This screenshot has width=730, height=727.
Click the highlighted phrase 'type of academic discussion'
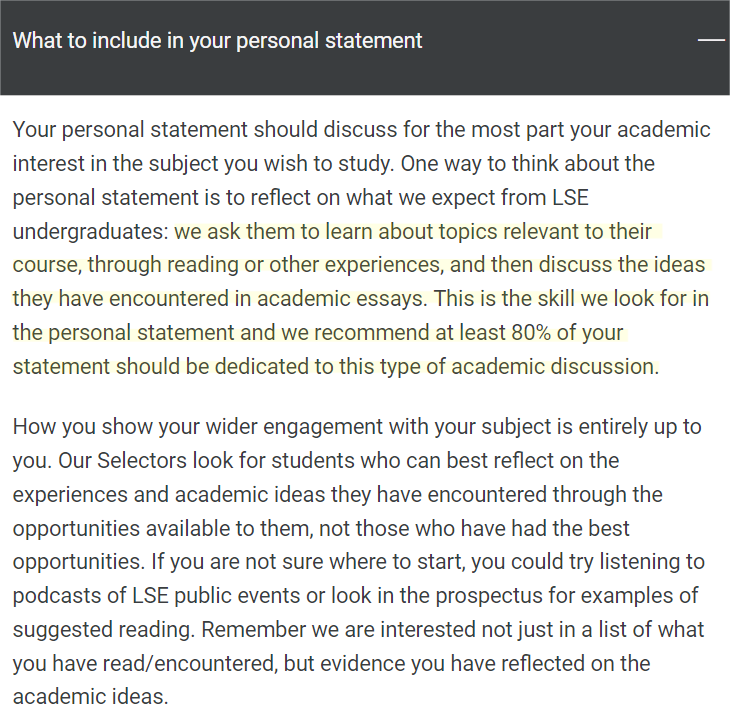pos(519,366)
